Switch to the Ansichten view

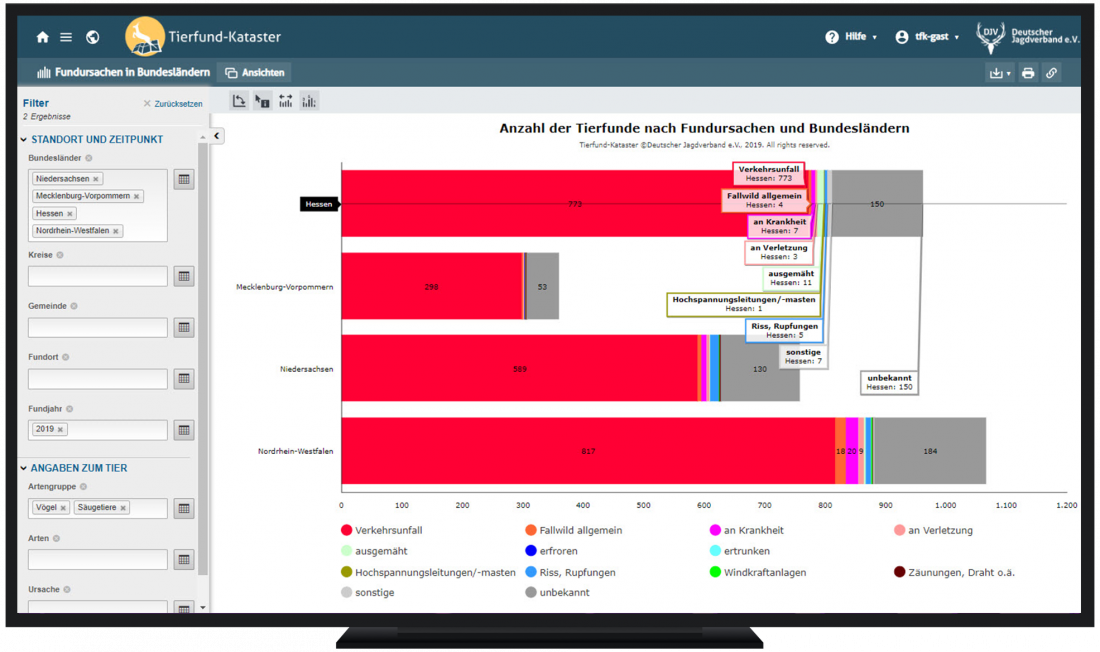(x=258, y=72)
